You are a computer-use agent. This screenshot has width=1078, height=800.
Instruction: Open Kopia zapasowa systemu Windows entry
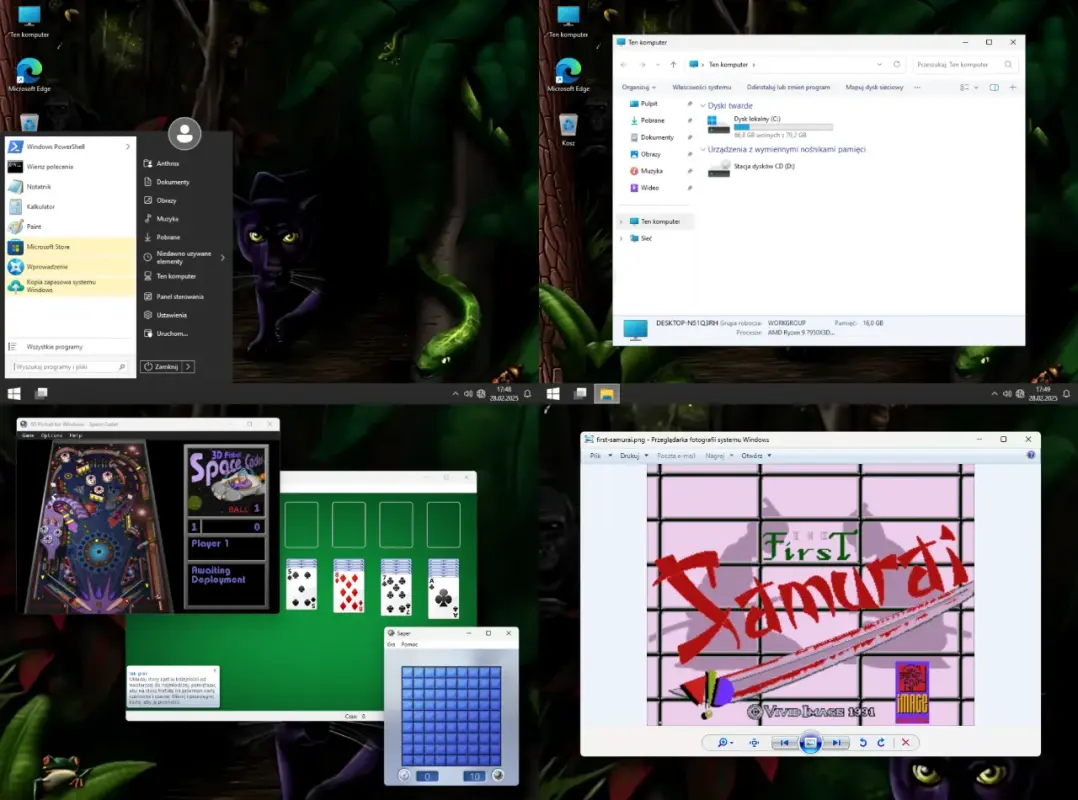(x=69, y=286)
